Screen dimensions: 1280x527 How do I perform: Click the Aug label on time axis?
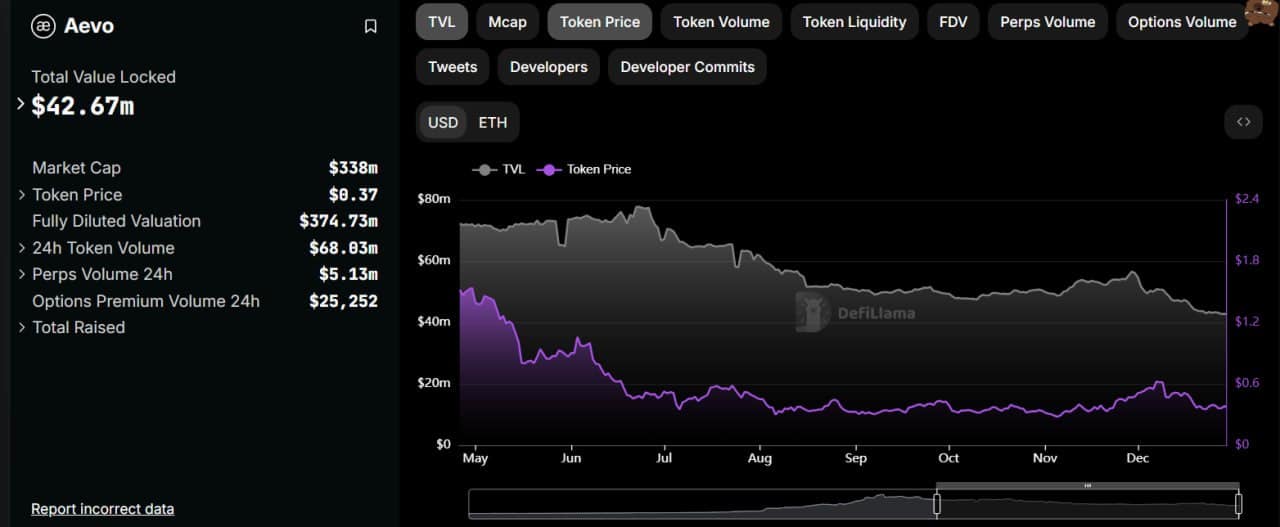[760, 458]
